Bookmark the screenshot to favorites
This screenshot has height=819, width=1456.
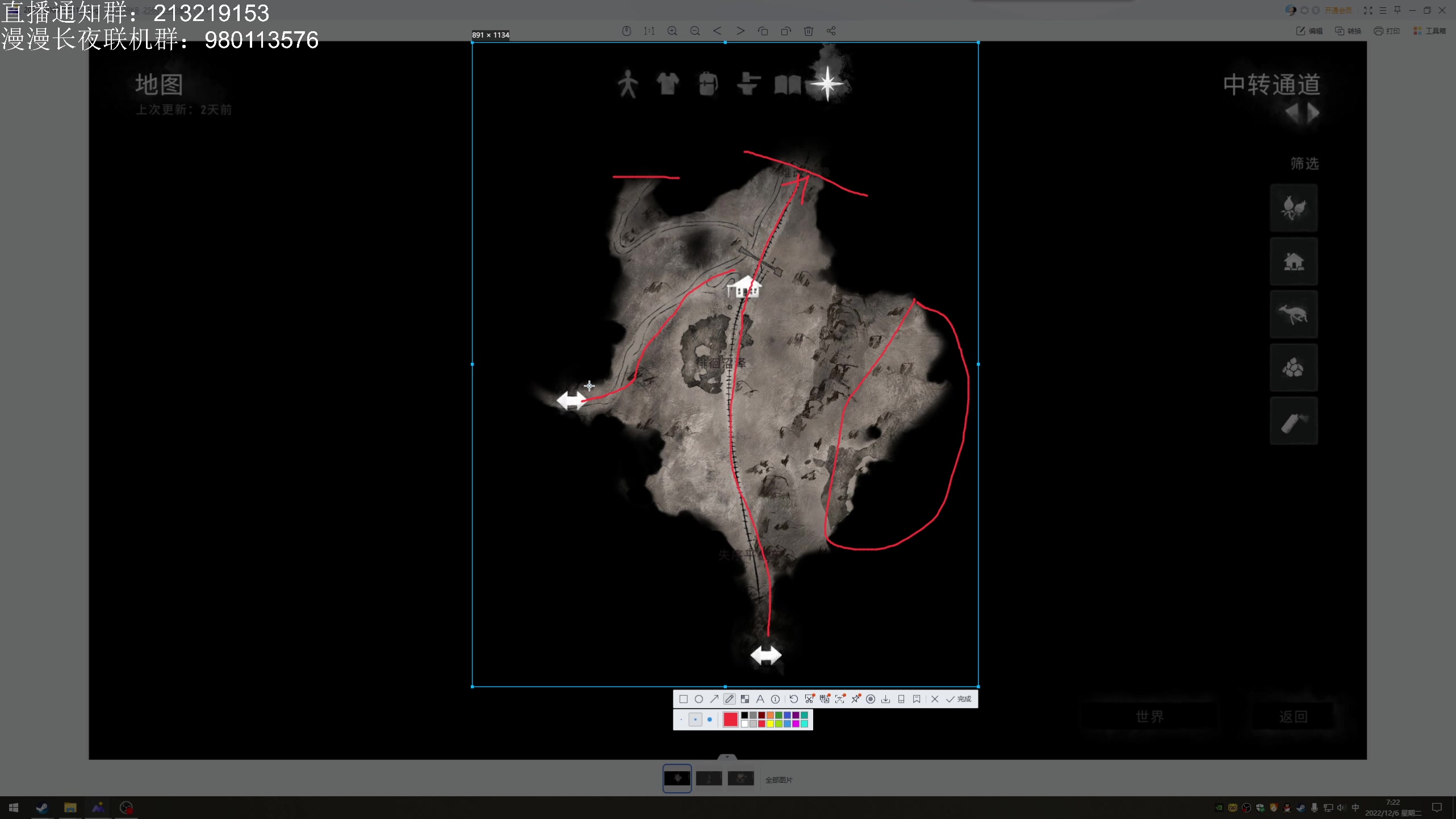click(x=917, y=699)
